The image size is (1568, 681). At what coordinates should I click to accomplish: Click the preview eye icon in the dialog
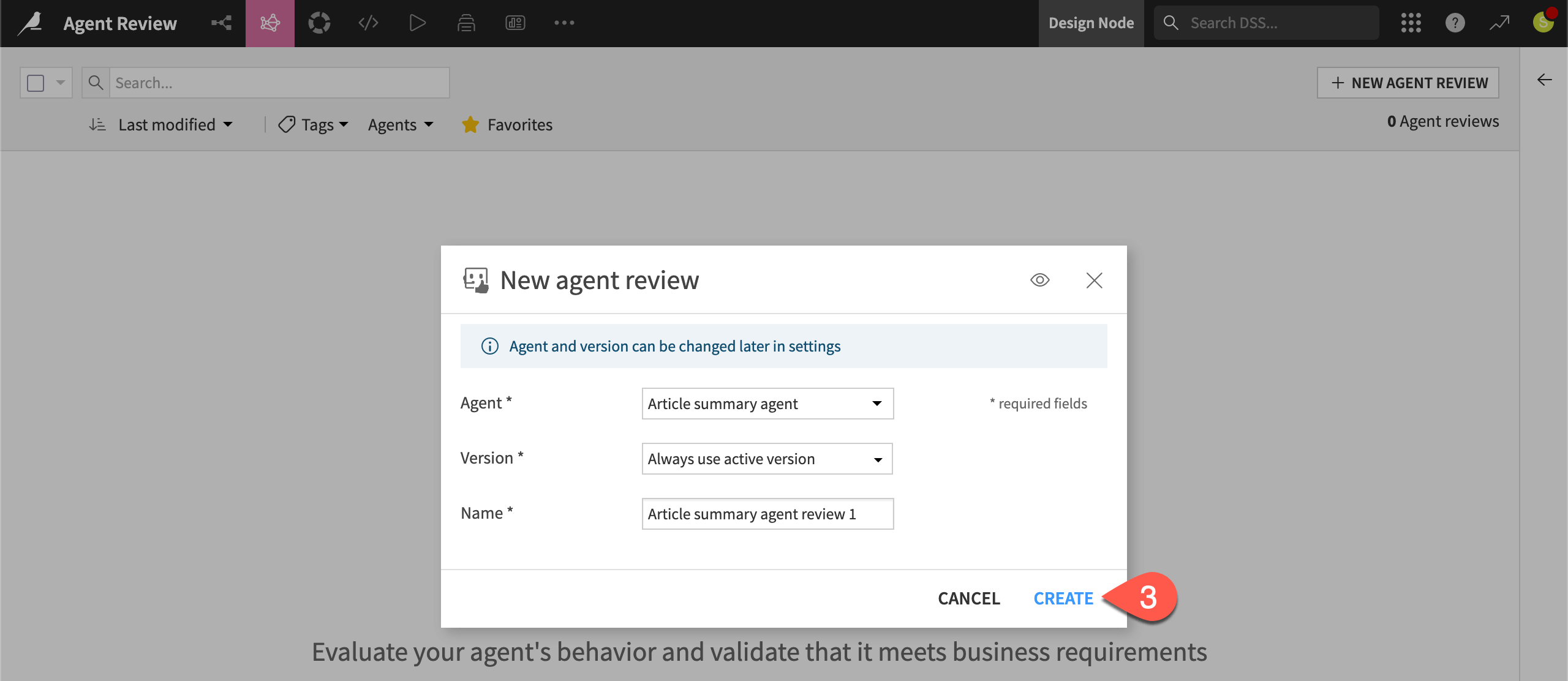click(x=1039, y=280)
